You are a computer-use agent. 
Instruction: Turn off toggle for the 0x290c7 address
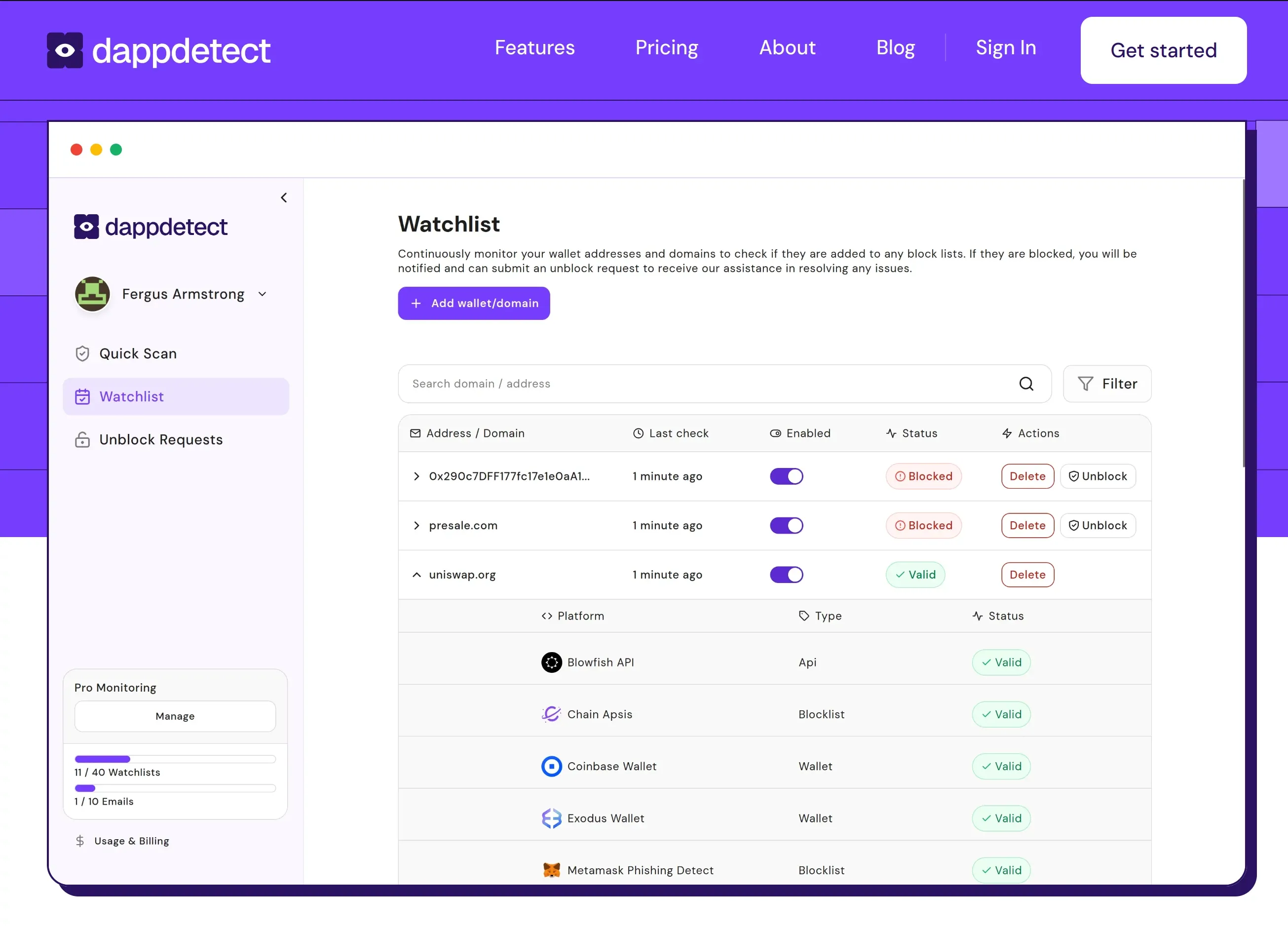[786, 476]
